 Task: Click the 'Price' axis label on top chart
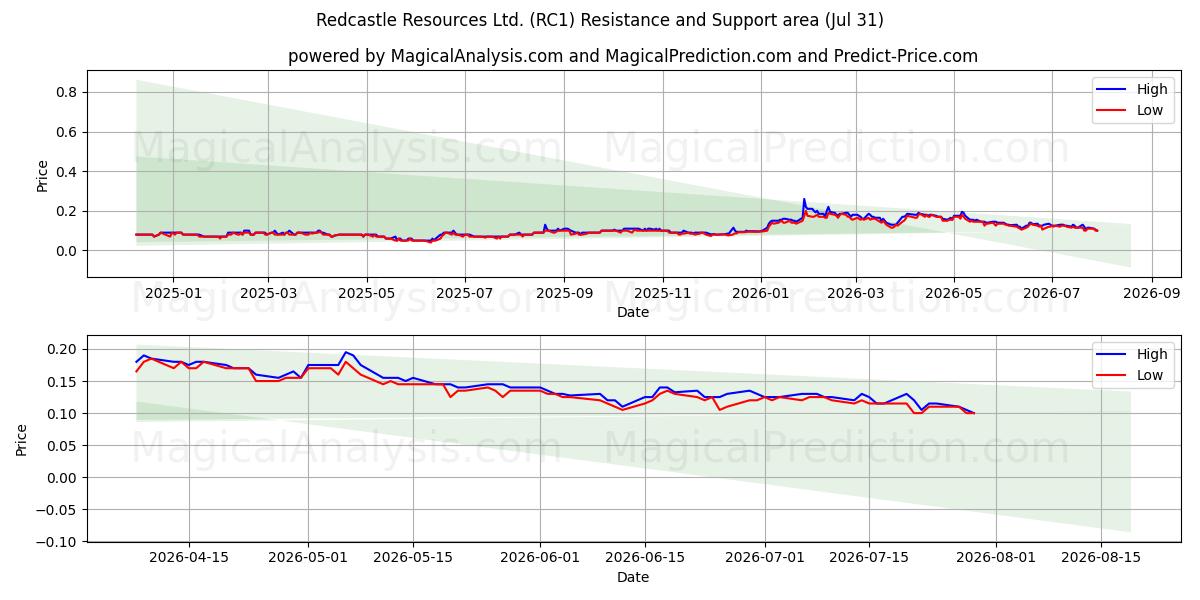(42, 174)
